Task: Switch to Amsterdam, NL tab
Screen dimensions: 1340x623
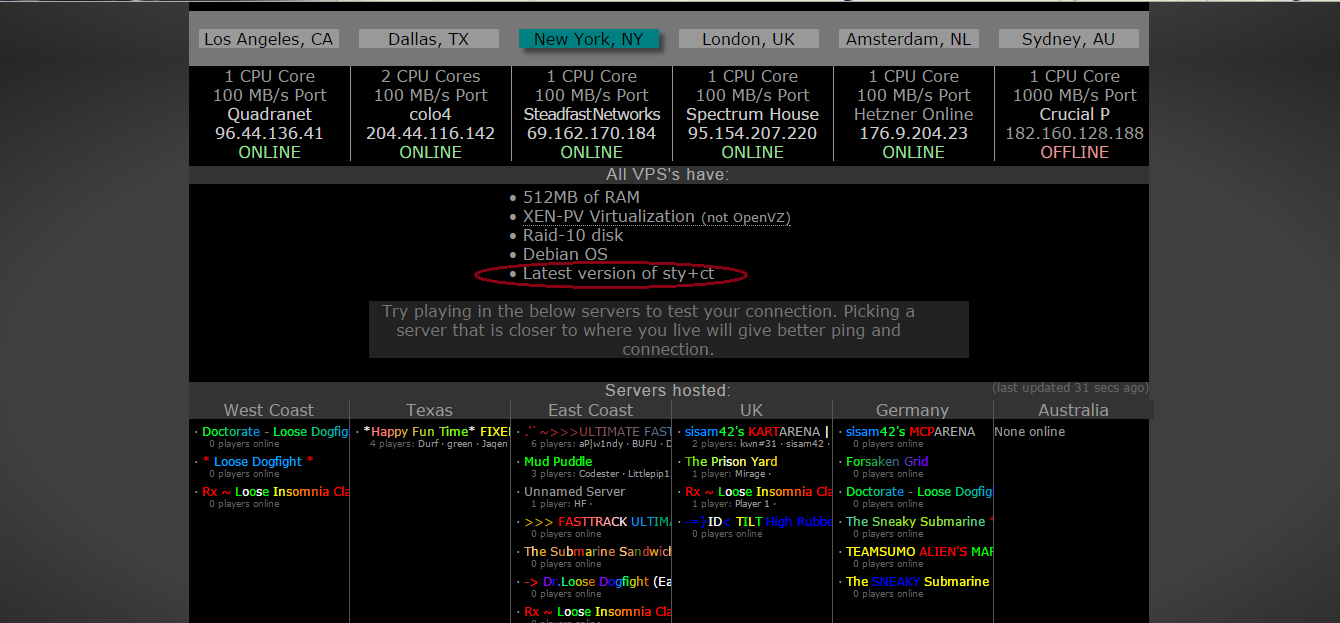Action: tap(909, 39)
